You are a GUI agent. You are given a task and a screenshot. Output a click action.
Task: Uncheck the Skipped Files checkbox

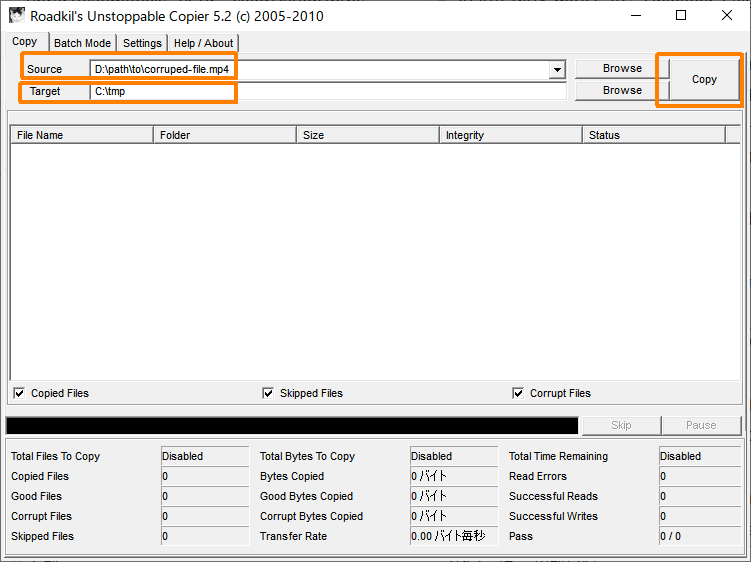pyautogui.click(x=268, y=393)
